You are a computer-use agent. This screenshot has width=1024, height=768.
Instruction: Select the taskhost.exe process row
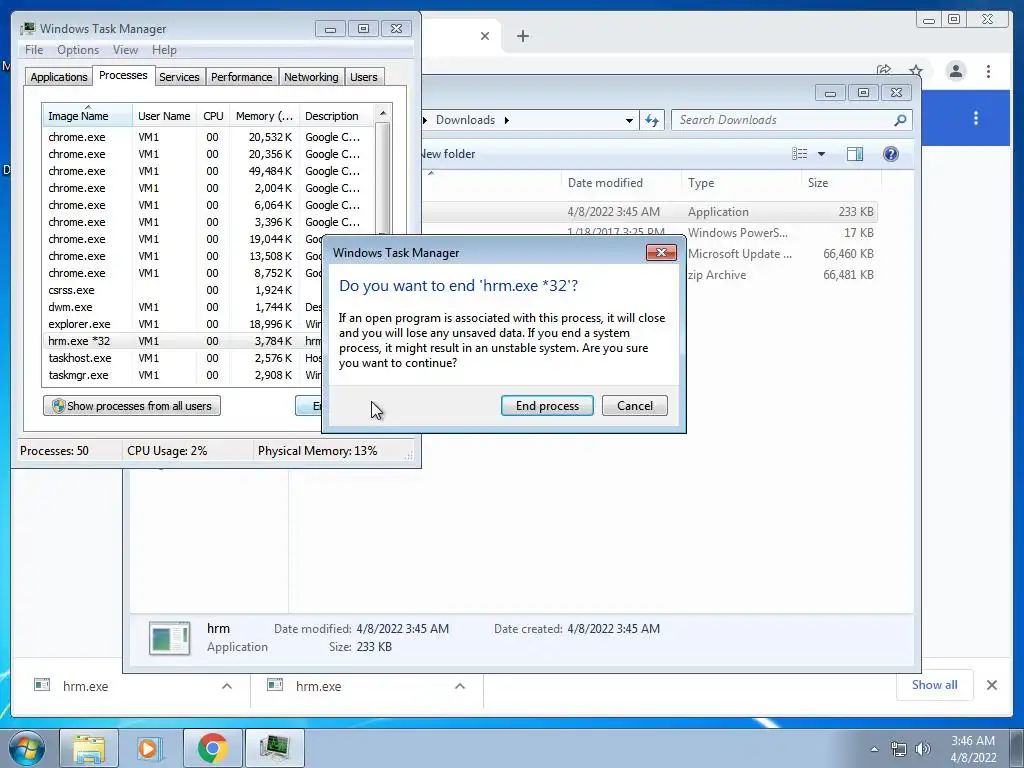[x=184, y=358]
